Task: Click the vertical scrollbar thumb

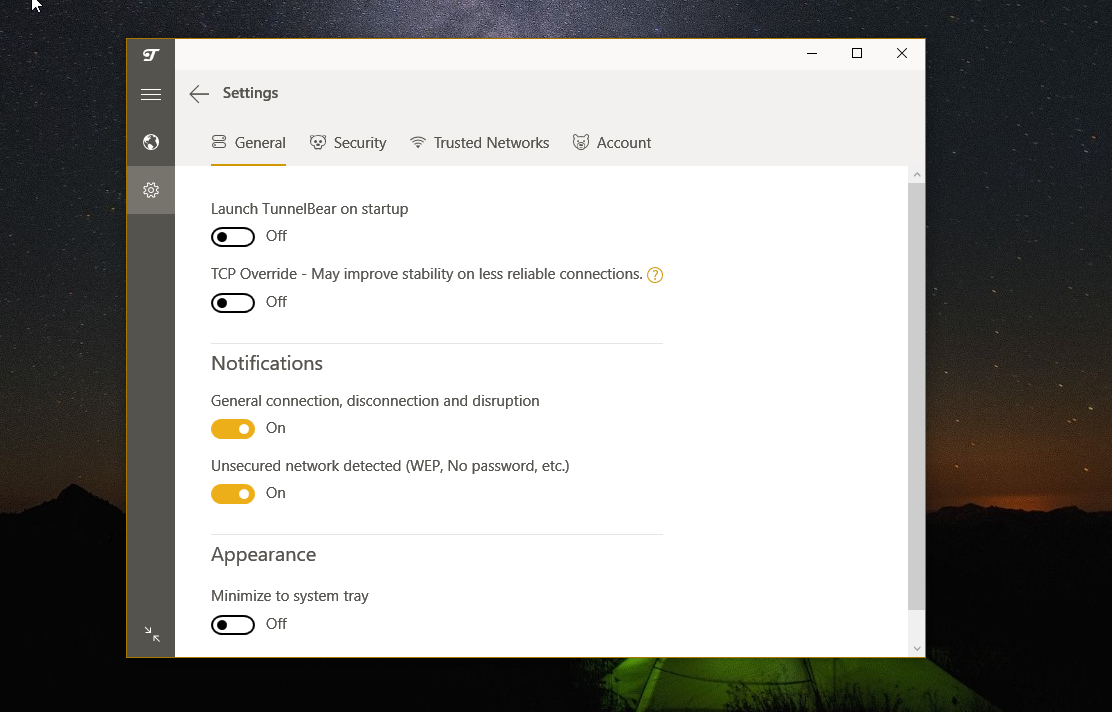Action: pyautogui.click(x=916, y=396)
